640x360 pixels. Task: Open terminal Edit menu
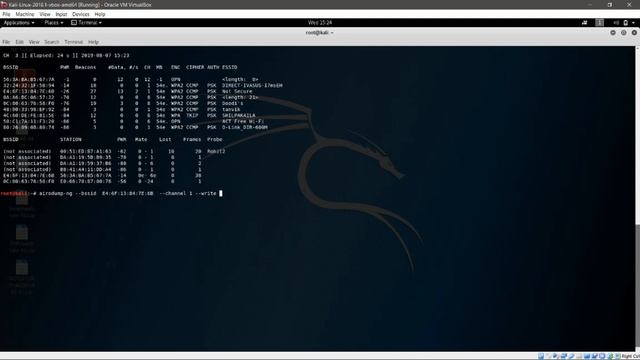pyautogui.click(x=19, y=42)
